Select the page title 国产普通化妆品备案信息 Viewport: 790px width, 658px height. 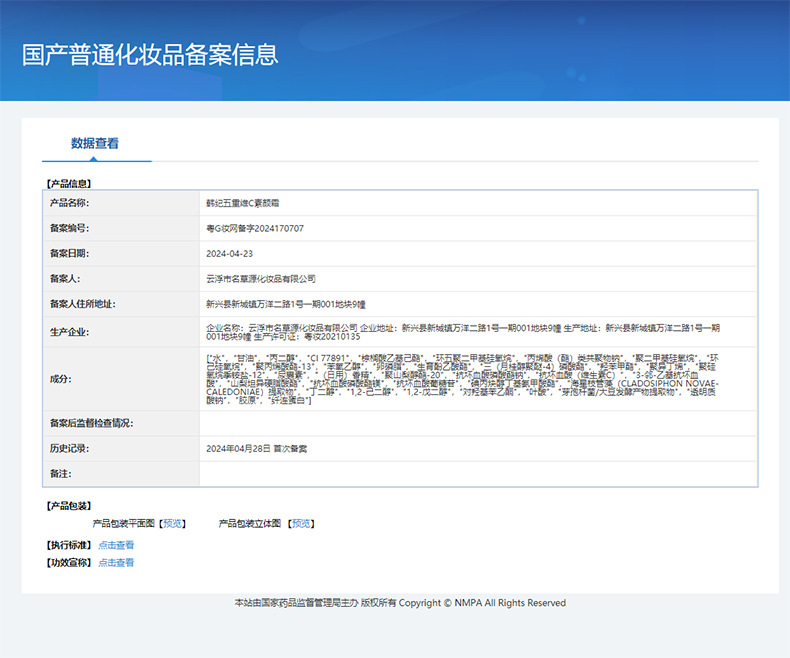click(x=150, y=54)
